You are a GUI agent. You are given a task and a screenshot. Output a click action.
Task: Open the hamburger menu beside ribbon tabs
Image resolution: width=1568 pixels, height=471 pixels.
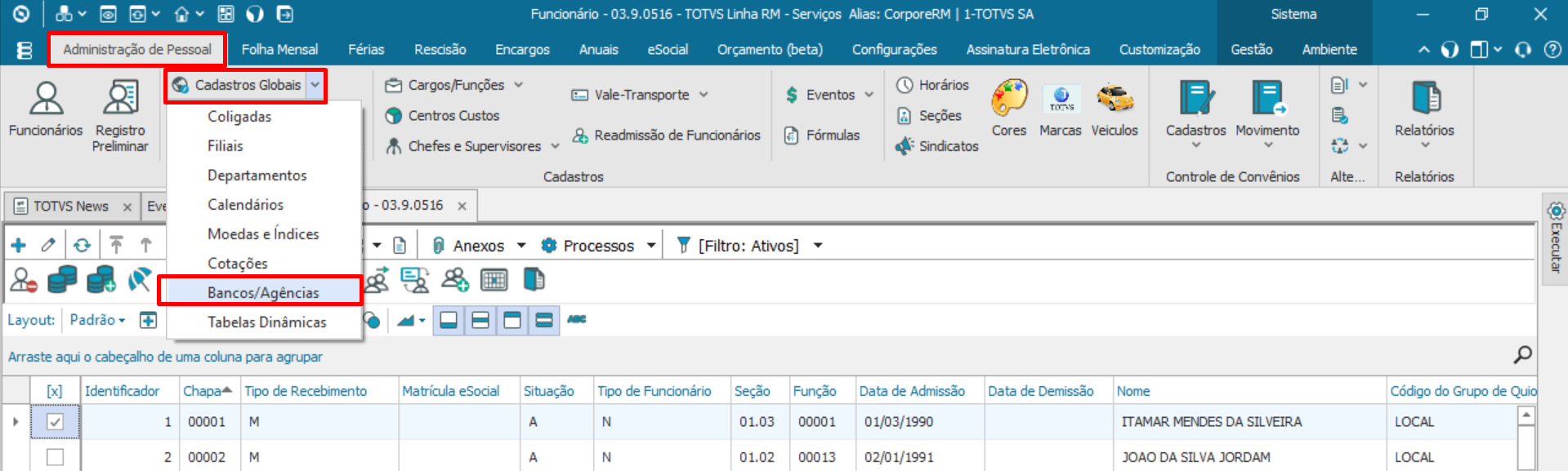tap(24, 51)
